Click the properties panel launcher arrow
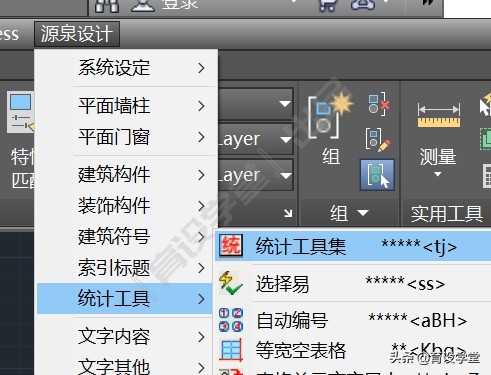Screen dimensions: 491x375 tap(288, 213)
